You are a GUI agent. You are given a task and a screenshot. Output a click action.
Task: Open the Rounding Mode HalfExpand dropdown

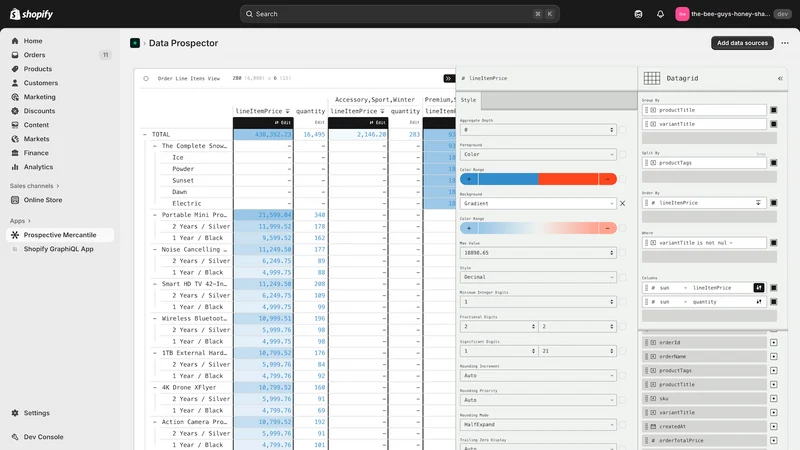point(538,424)
